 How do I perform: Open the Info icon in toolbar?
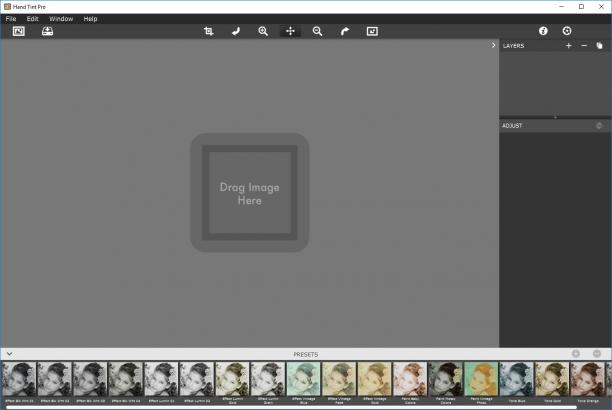point(543,31)
